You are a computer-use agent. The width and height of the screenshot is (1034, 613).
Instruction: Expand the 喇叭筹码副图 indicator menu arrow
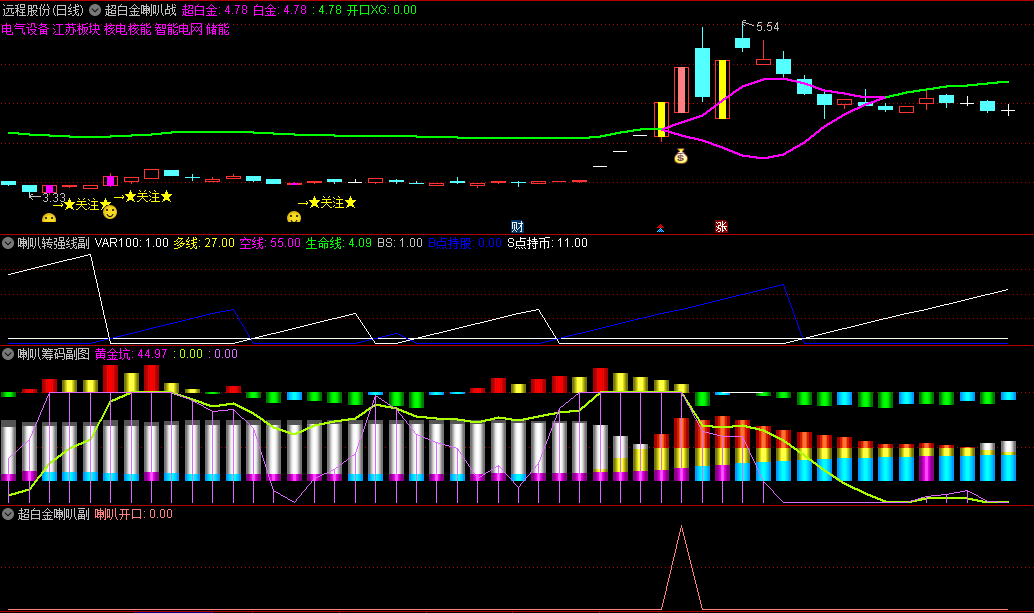point(8,354)
